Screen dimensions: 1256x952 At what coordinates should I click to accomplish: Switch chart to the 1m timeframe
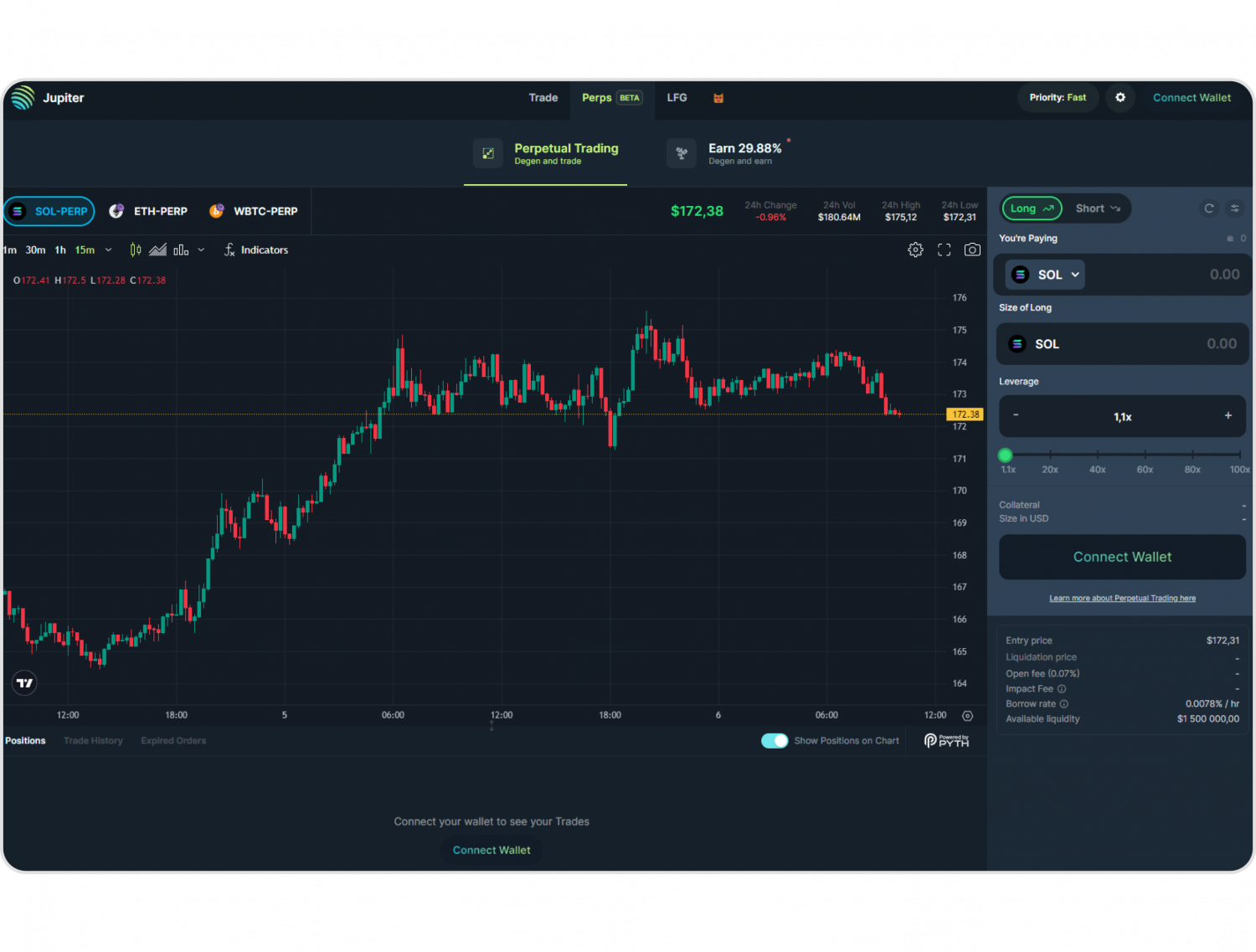point(10,250)
